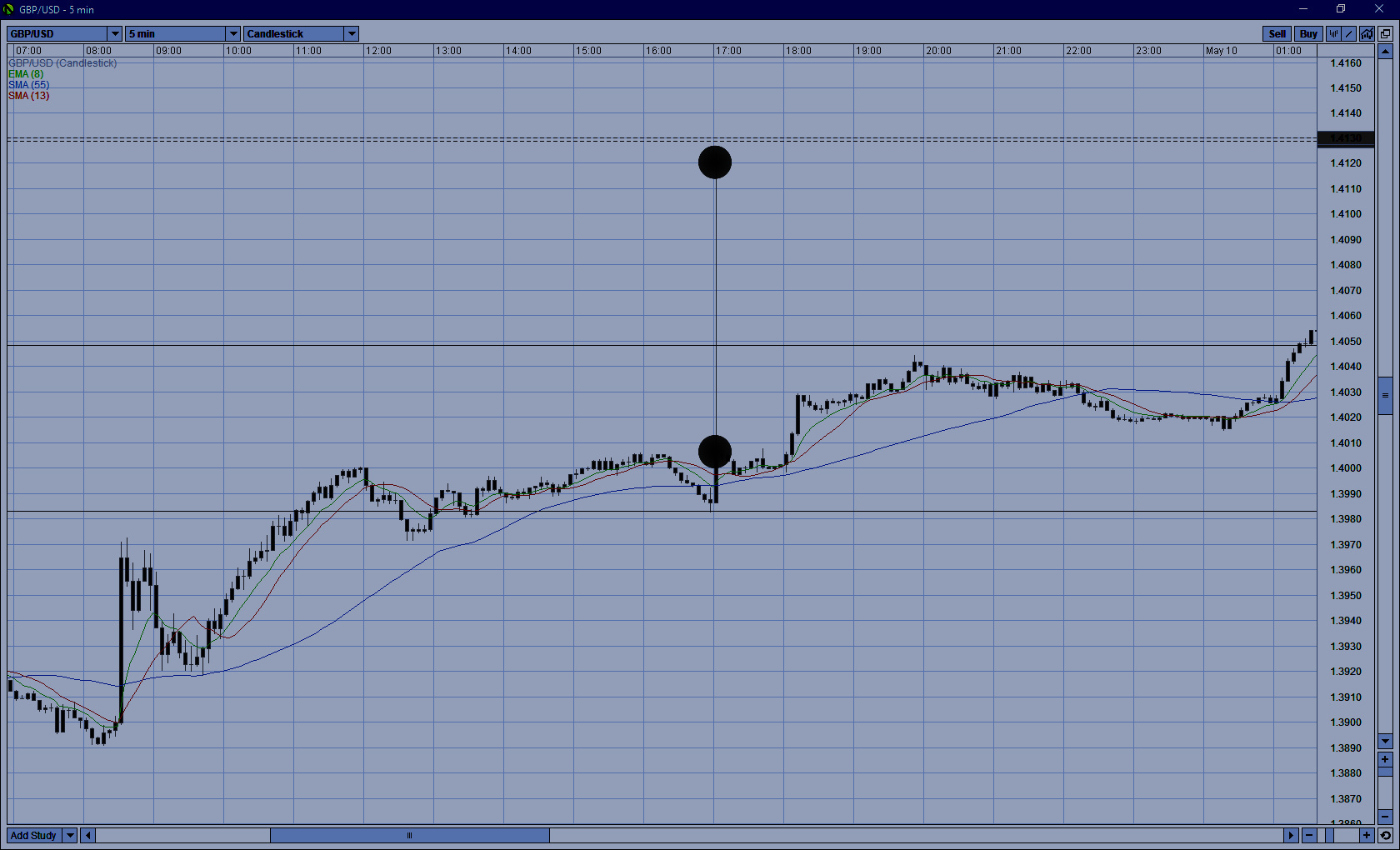Screen dimensions: 1400x850
Task: Open the Candlestick chart type dropdown
Action: [352, 34]
